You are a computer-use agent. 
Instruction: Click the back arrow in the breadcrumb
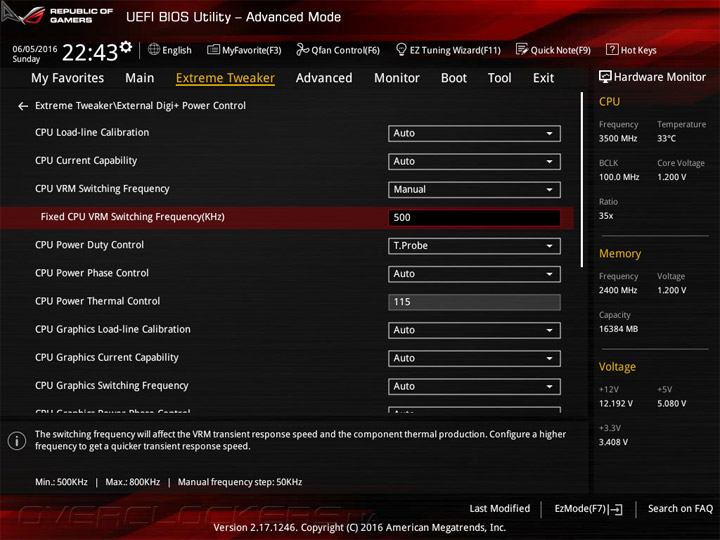point(23,107)
